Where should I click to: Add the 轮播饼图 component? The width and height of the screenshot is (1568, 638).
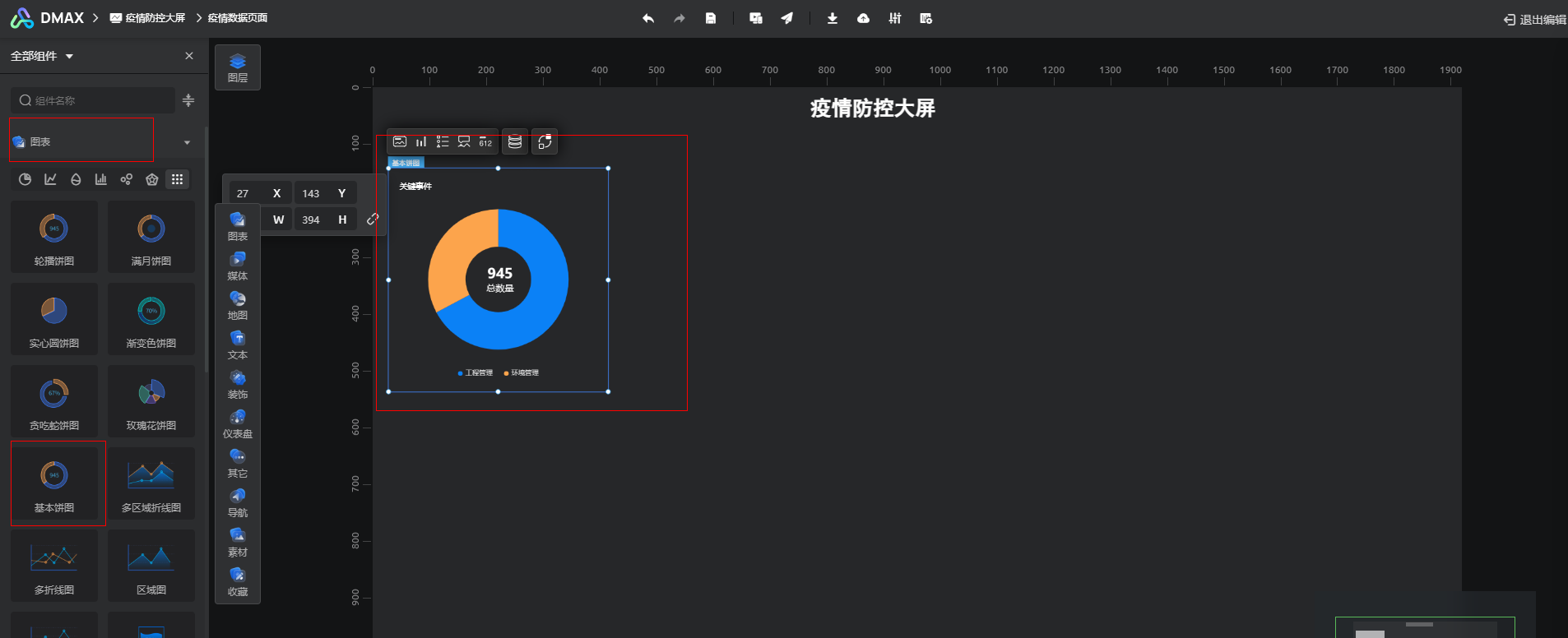[54, 237]
